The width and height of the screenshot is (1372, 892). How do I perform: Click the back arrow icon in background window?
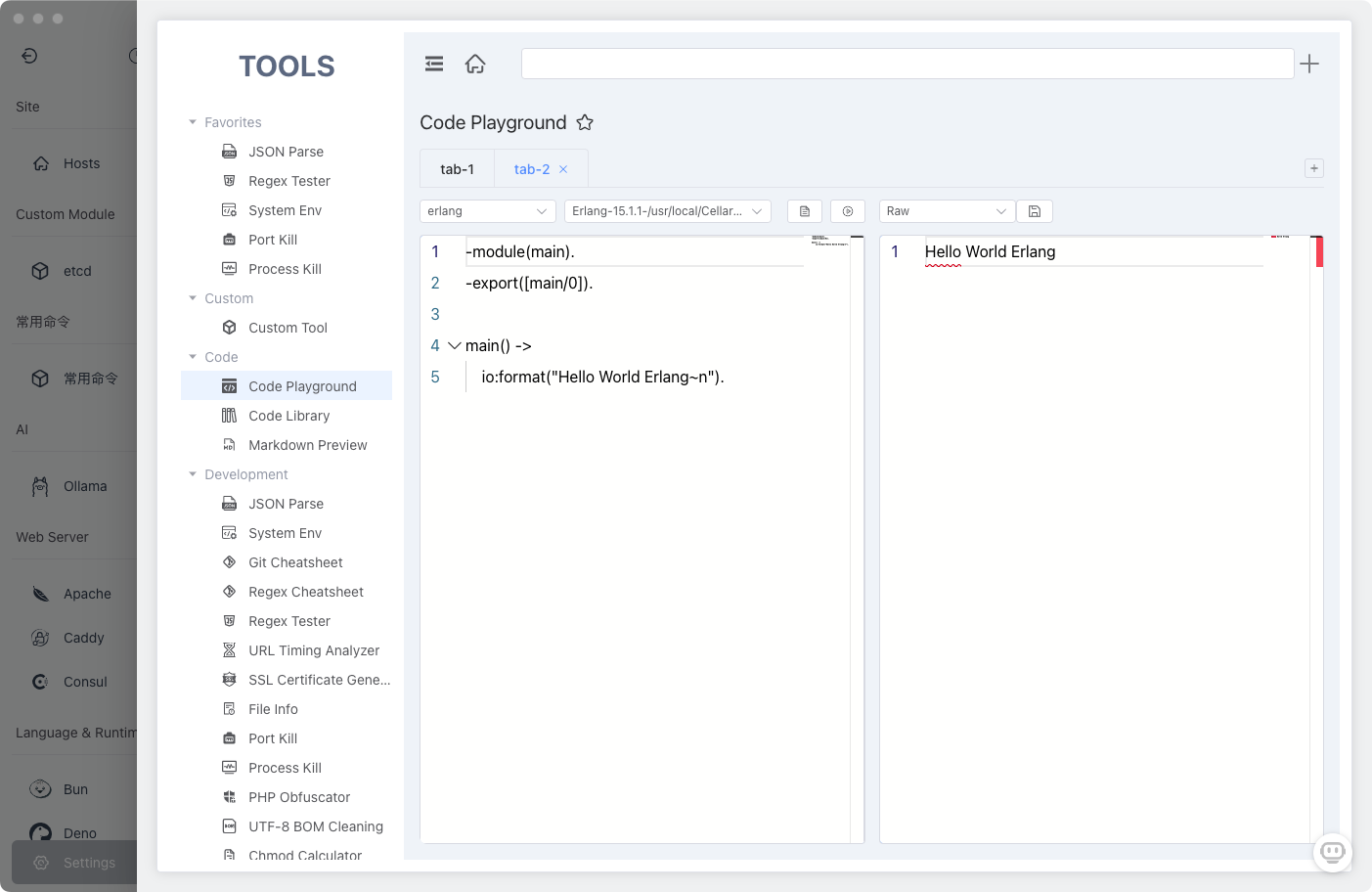29,56
